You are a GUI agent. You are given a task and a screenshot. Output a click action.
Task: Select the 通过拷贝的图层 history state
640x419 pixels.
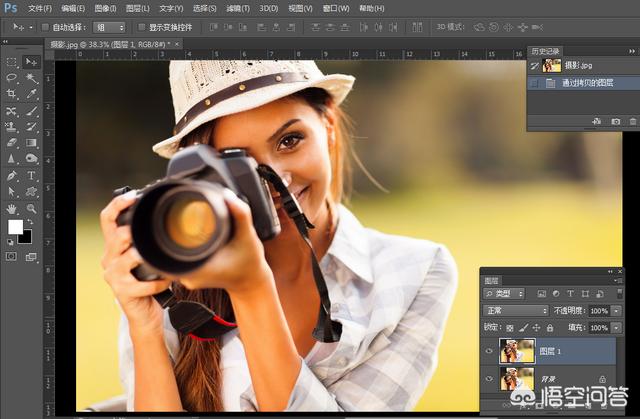(x=590, y=83)
